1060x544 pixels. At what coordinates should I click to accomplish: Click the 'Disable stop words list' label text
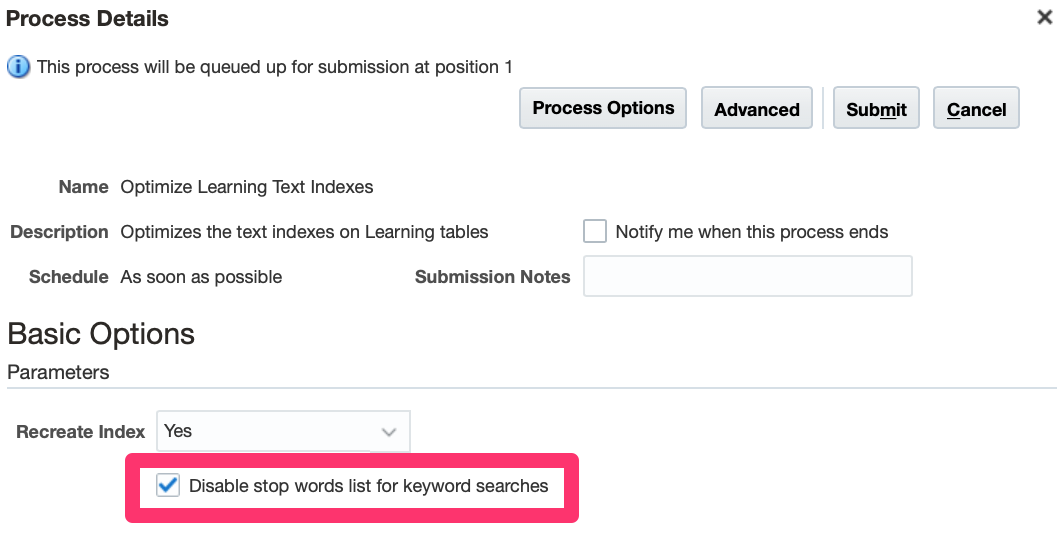pyautogui.click(x=368, y=487)
